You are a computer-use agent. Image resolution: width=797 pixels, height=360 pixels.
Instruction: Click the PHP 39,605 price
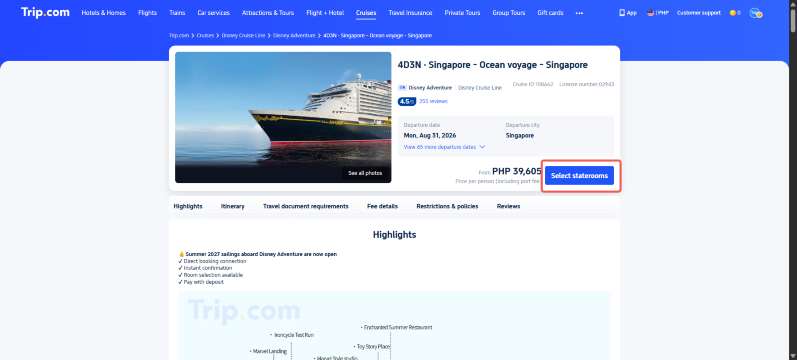tap(517, 171)
